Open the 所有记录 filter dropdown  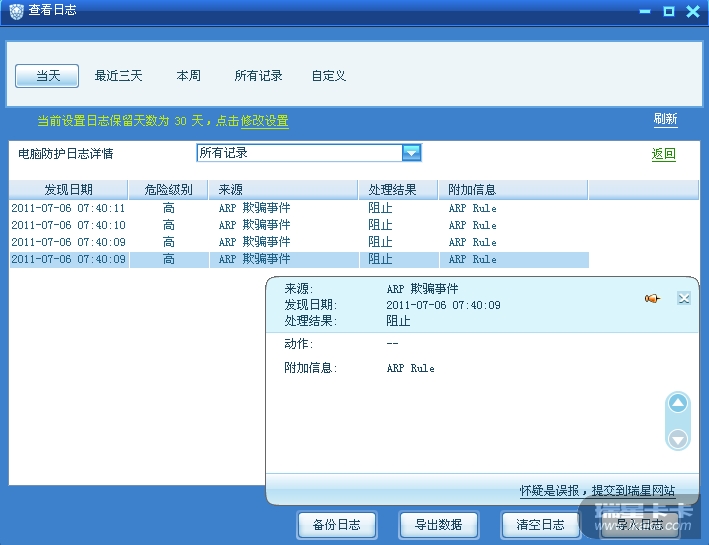(411, 153)
